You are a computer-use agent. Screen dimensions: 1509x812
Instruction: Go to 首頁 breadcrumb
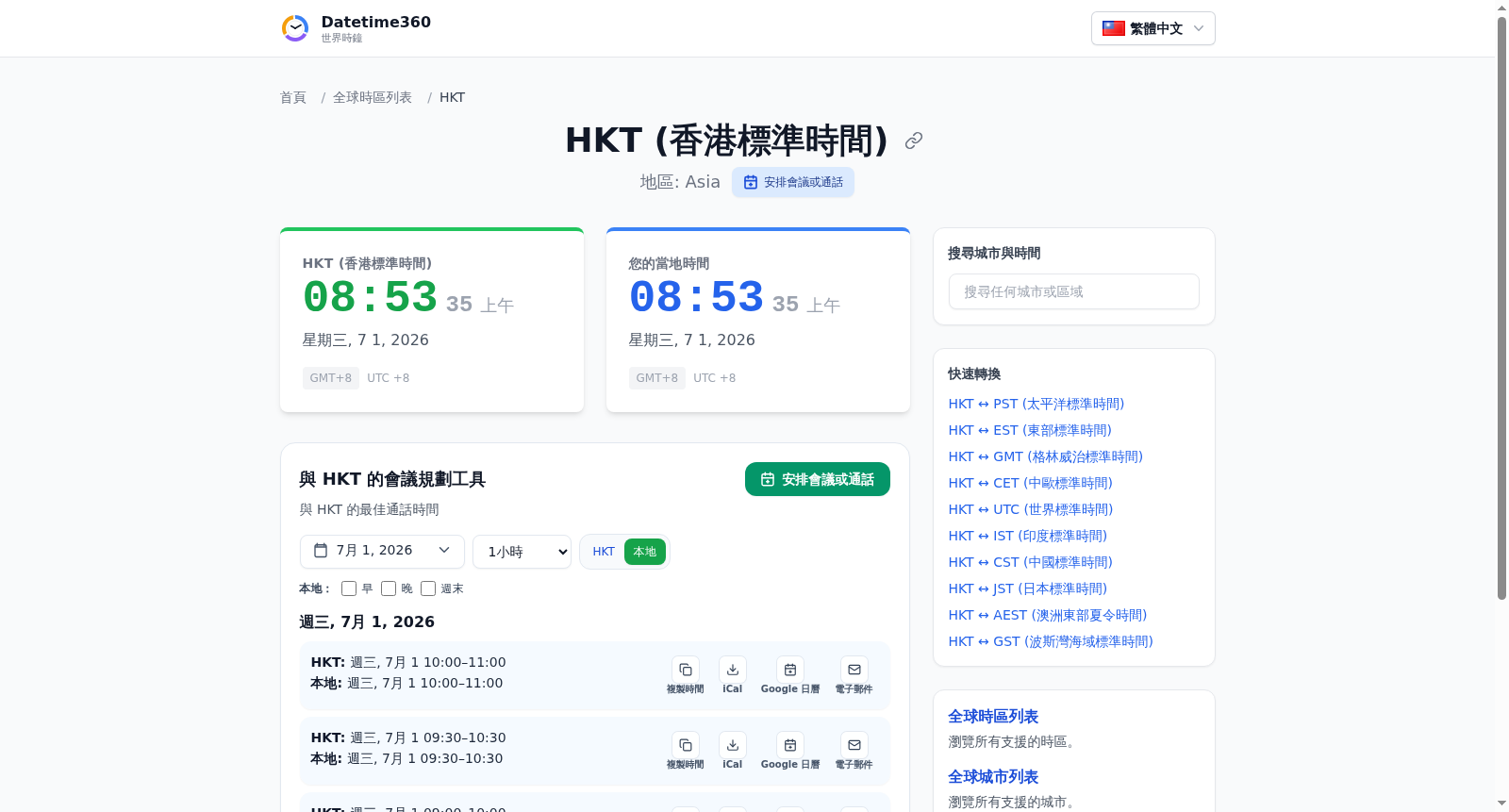coord(293,97)
